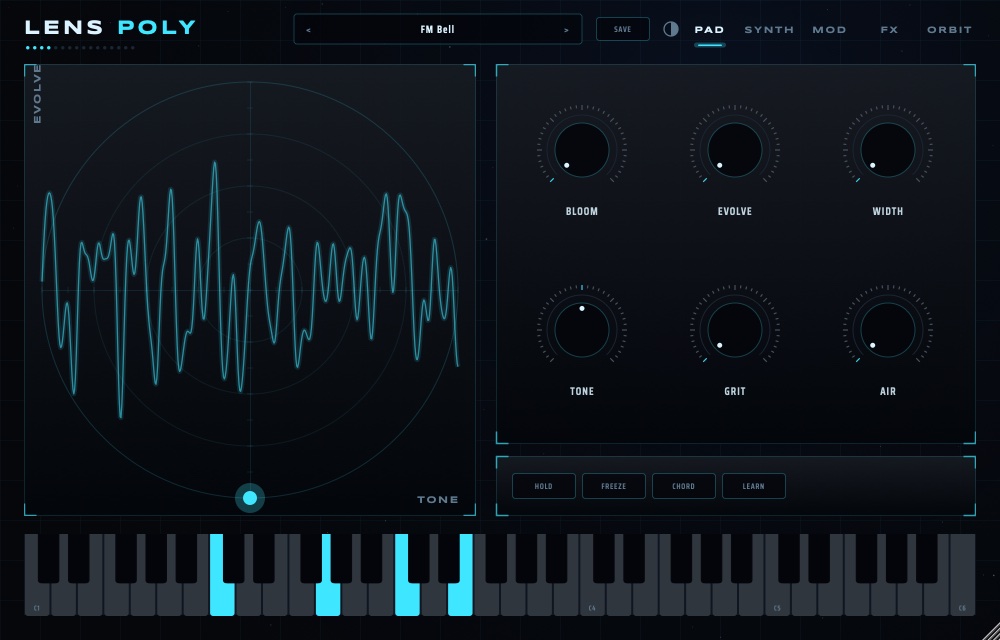
Task: Click the waveform display in the XY pad
Action: coord(250,290)
